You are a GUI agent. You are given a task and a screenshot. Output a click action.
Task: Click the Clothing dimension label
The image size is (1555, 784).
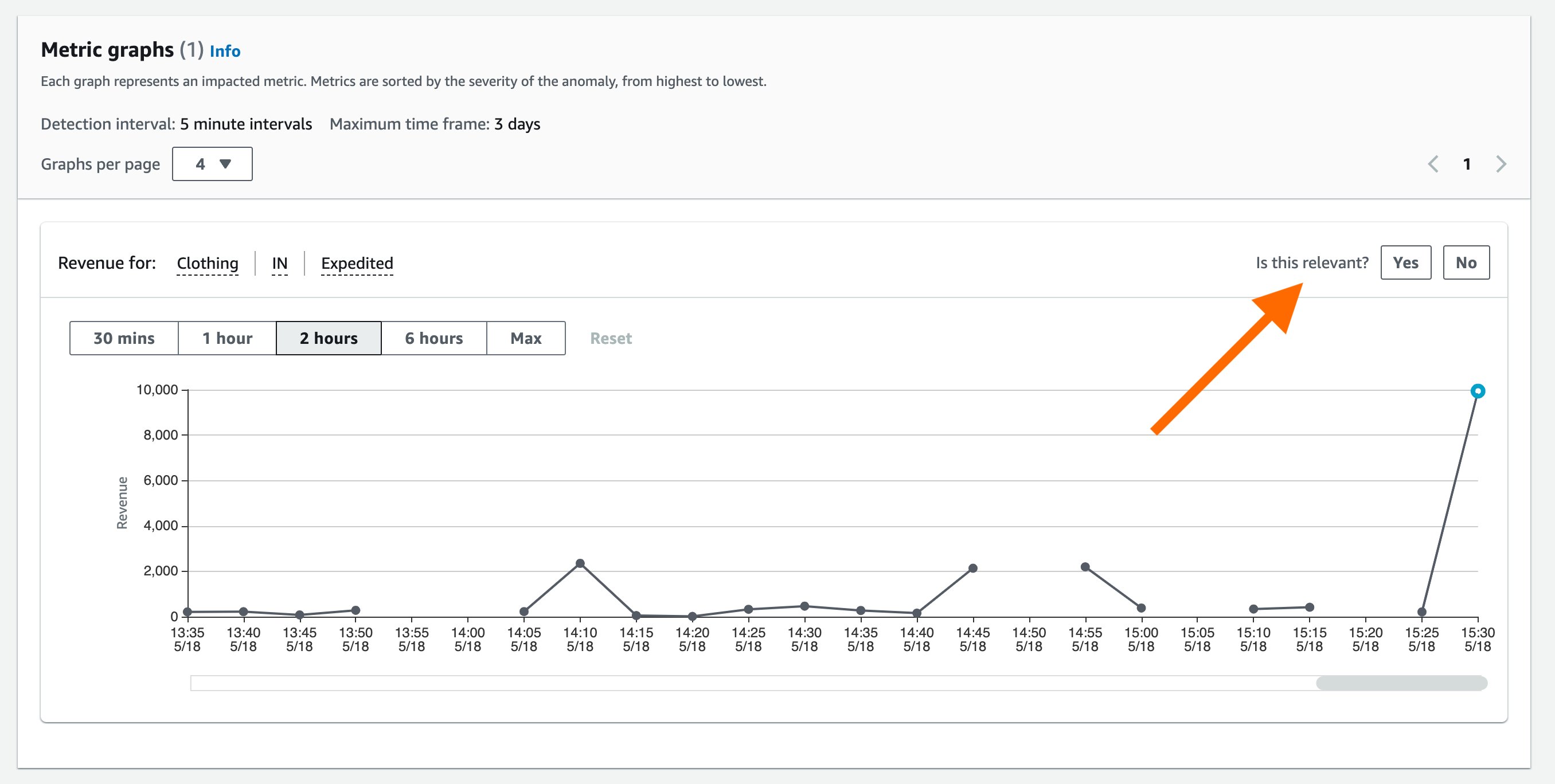click(x=207, y=263)
